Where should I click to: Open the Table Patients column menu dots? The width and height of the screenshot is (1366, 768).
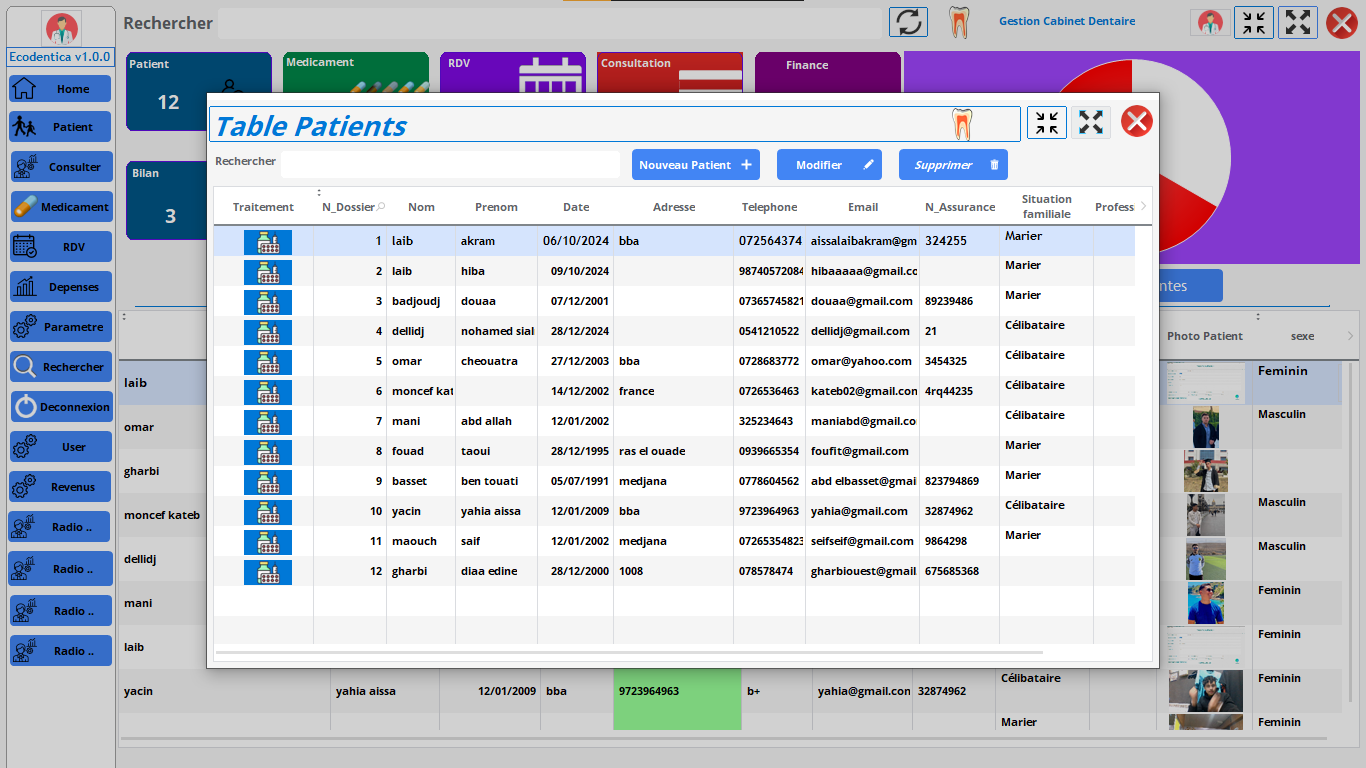pyautogui.click(x=319, y=192)
